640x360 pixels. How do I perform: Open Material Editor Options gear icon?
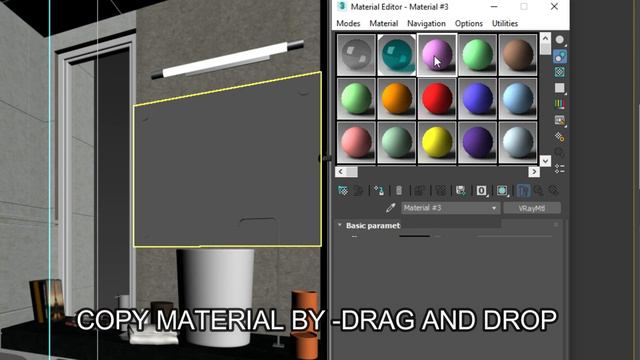(x=560, y=137)
